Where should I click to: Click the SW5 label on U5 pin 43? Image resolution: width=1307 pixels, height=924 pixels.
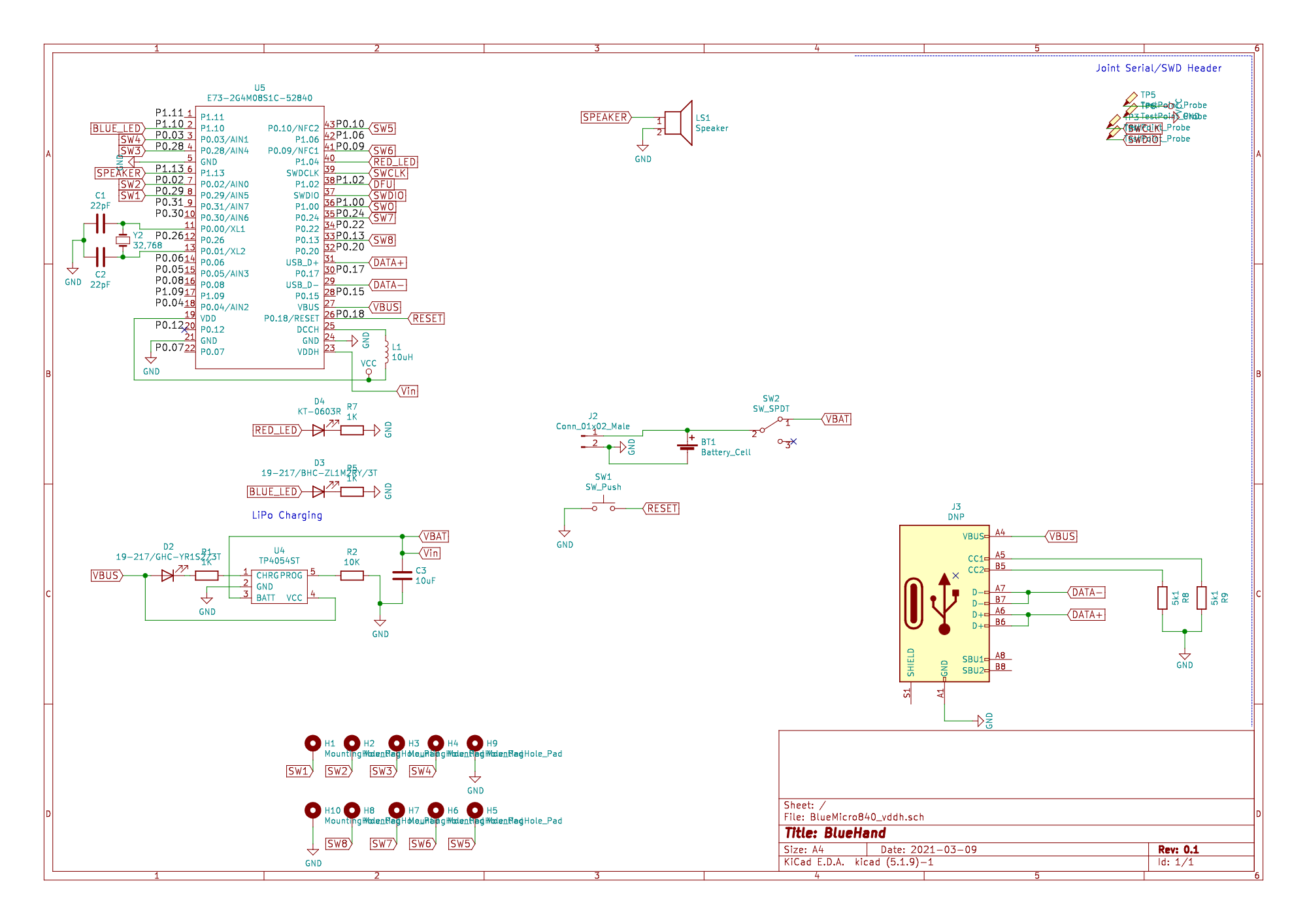tap(382, 129)
